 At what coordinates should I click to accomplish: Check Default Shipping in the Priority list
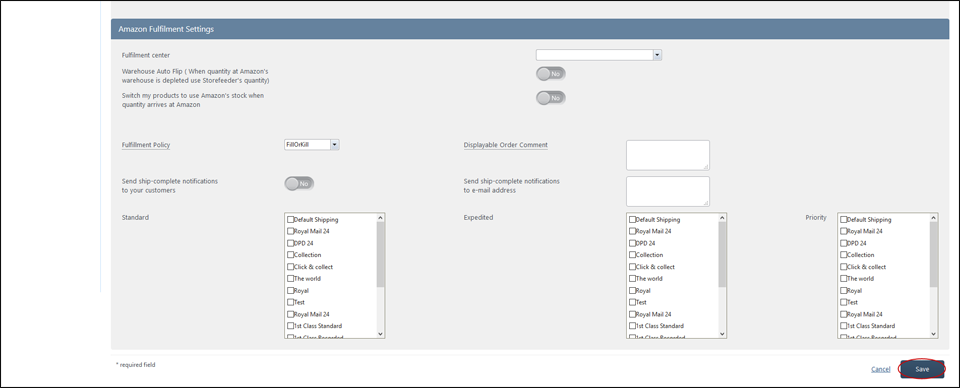coord(844,219)
